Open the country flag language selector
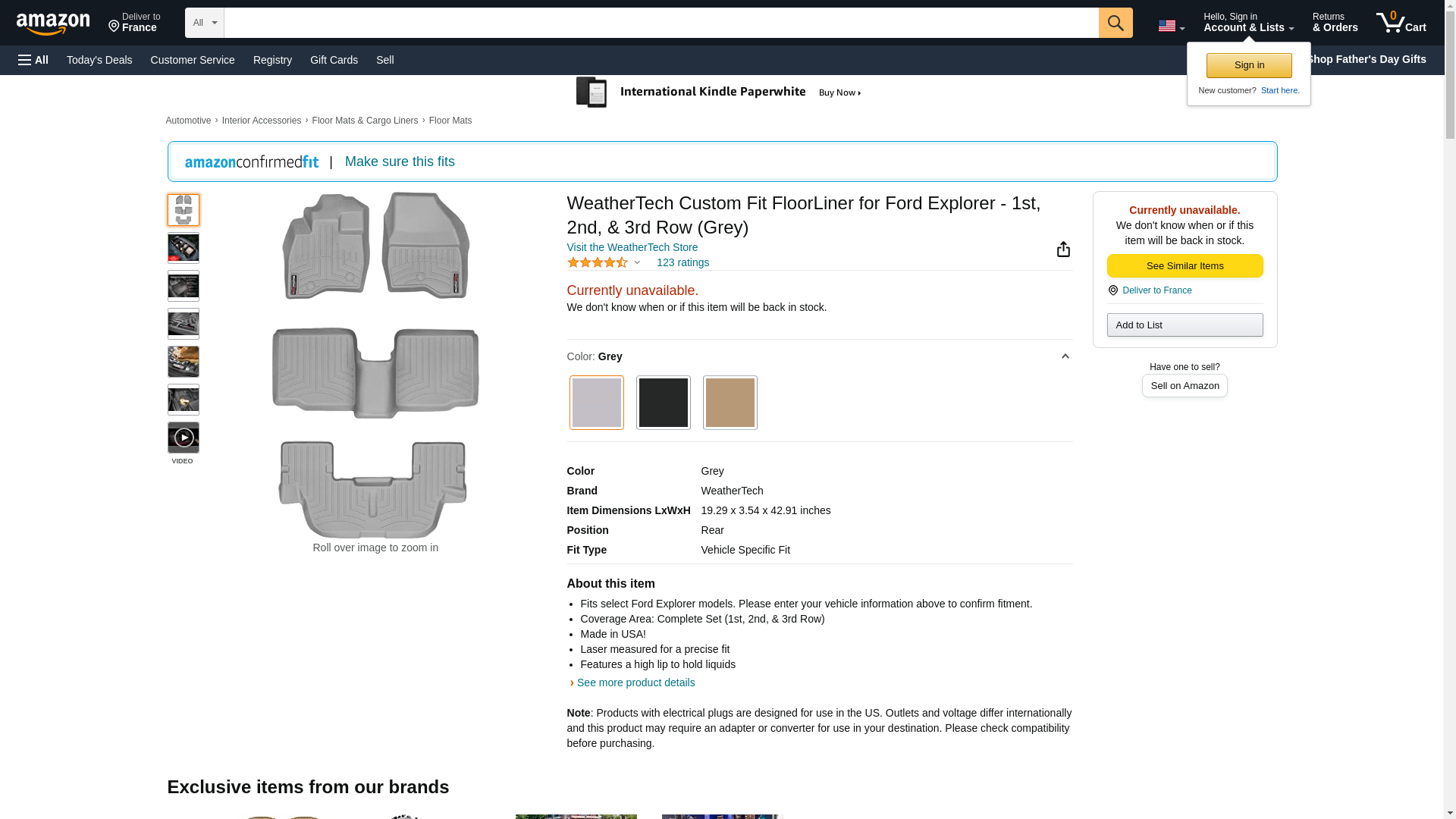Image resolution: width=1456 pixels, height=819 pixels. (1171, 26)
